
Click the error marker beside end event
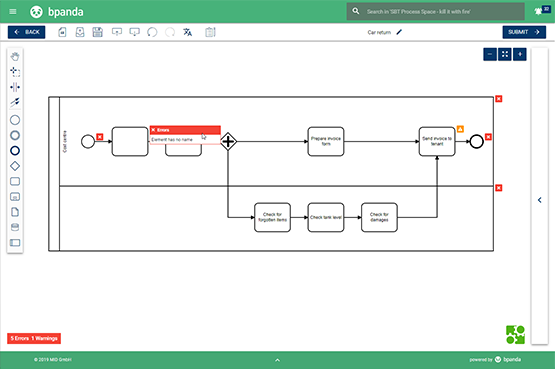(488, 137)
